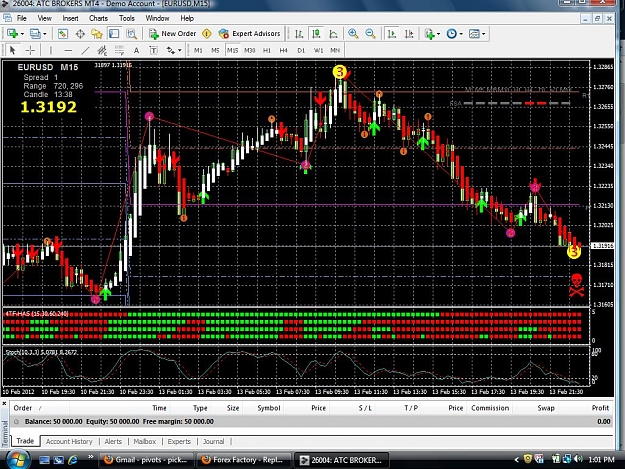Open the File menu
This screenshot has width=625, height=469.
(x=22, y=18)
